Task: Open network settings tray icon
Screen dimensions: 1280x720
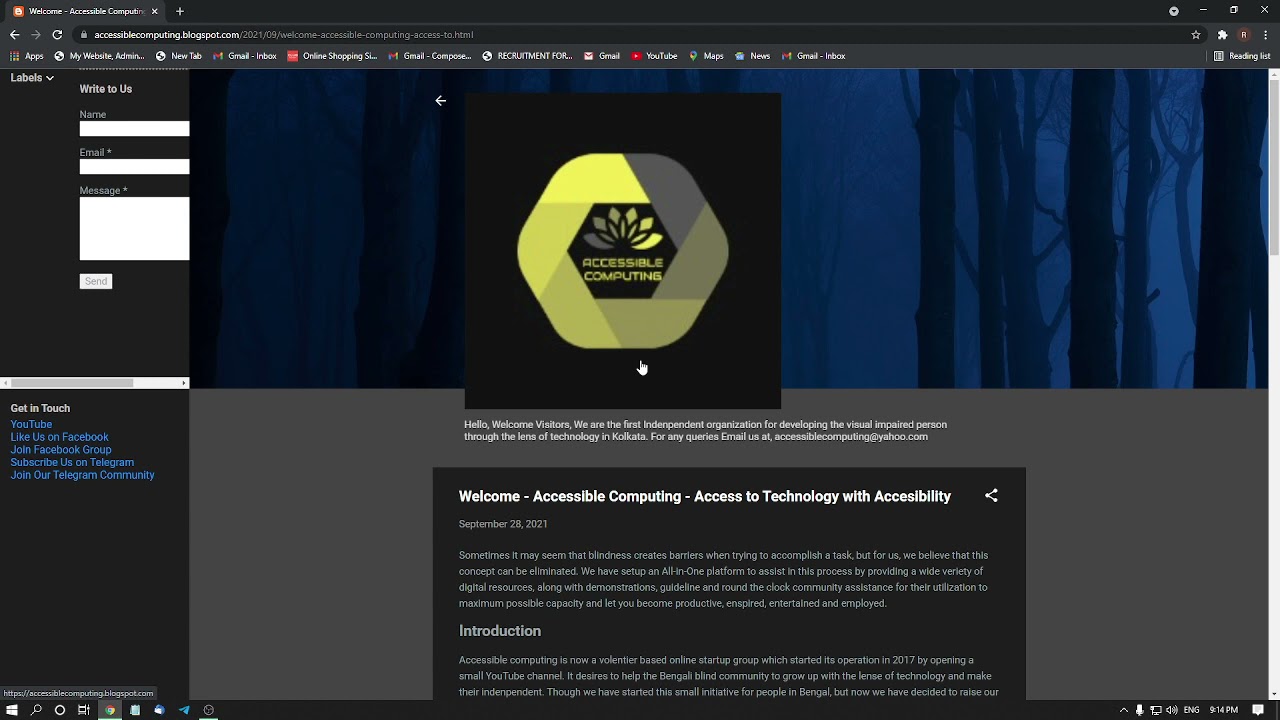Action: coord(1155,710)
